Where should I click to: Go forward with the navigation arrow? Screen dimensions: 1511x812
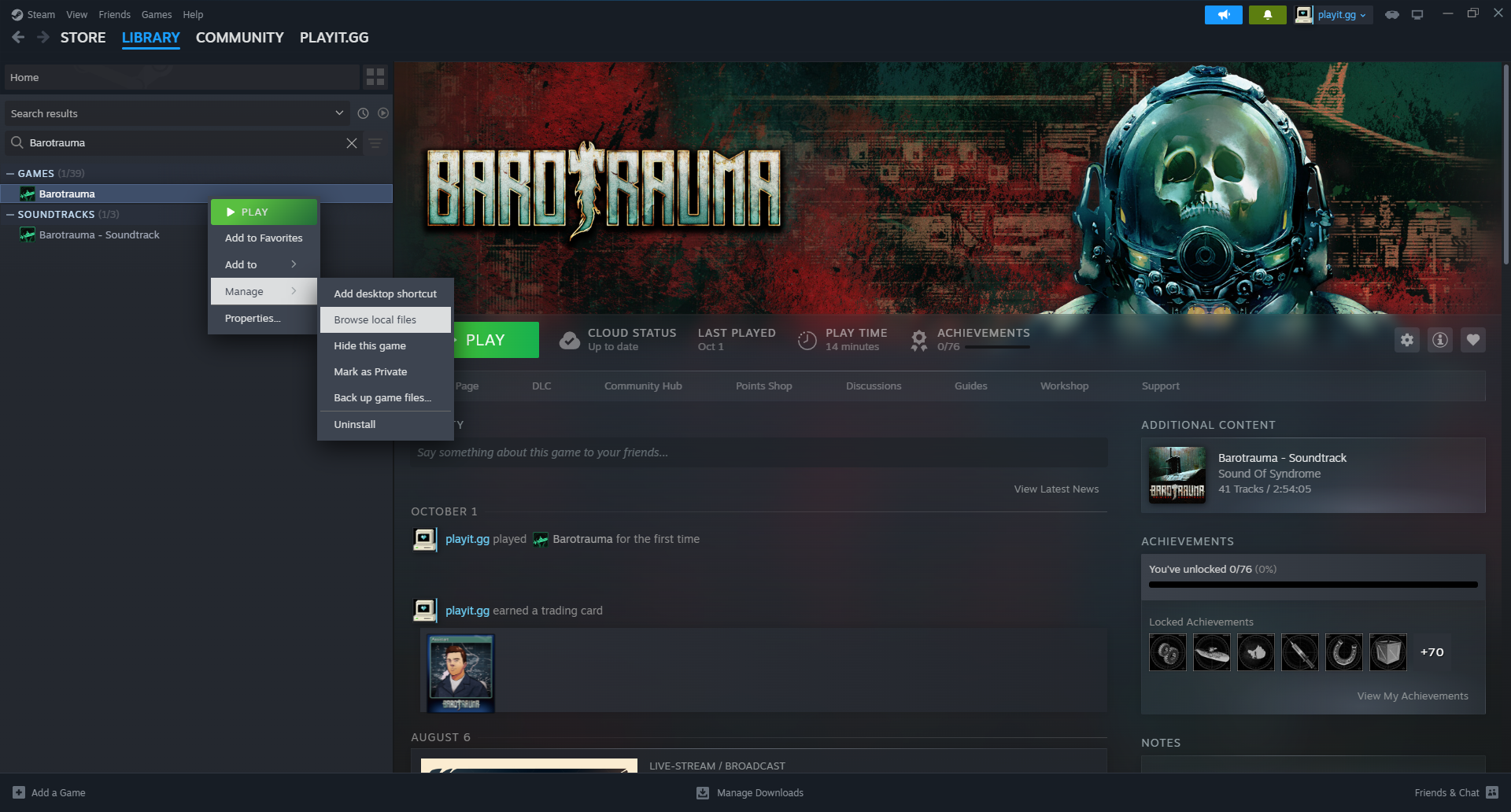pyautogui.click(x=43, y=37)
